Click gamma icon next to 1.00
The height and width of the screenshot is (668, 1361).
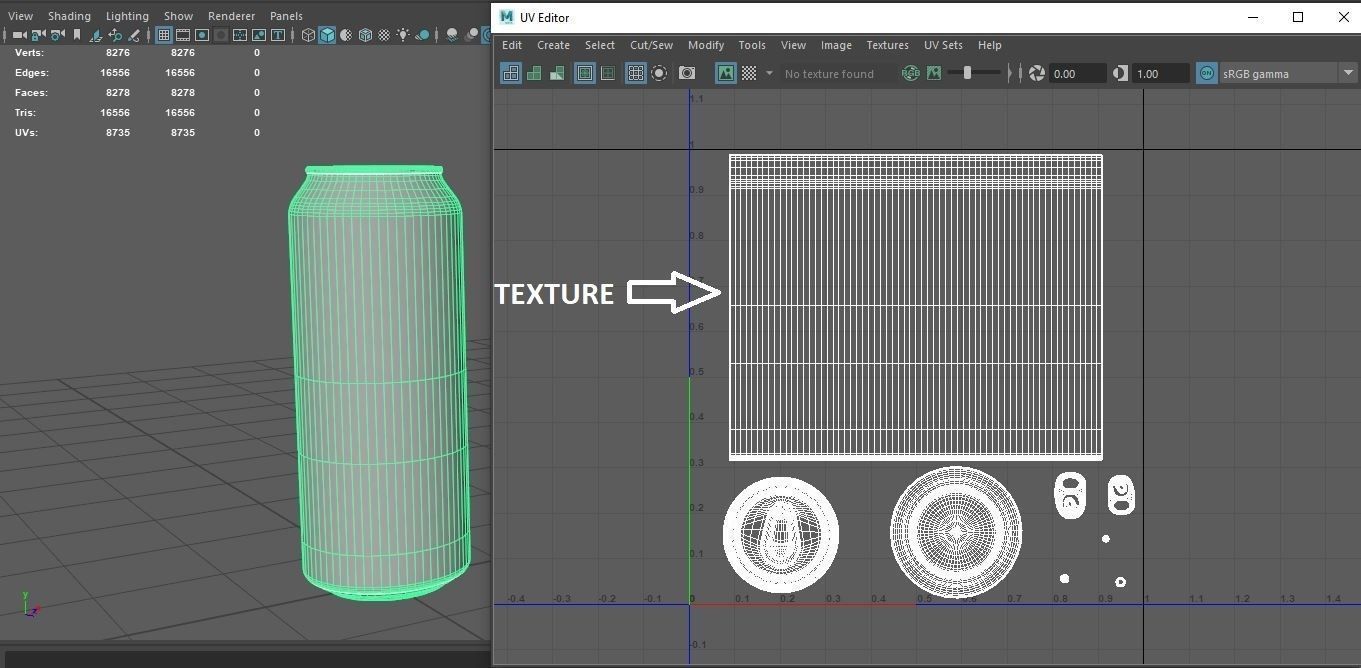pyautogui.click(x=1120, y=73)
